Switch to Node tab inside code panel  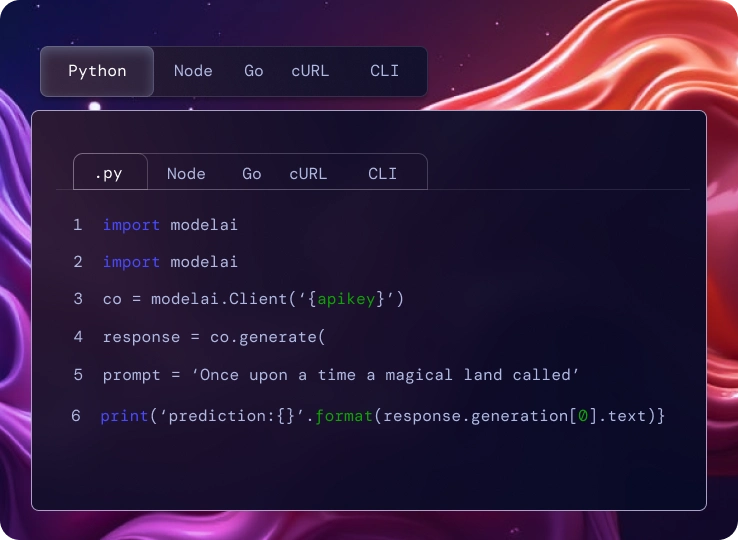coord(186,174)
